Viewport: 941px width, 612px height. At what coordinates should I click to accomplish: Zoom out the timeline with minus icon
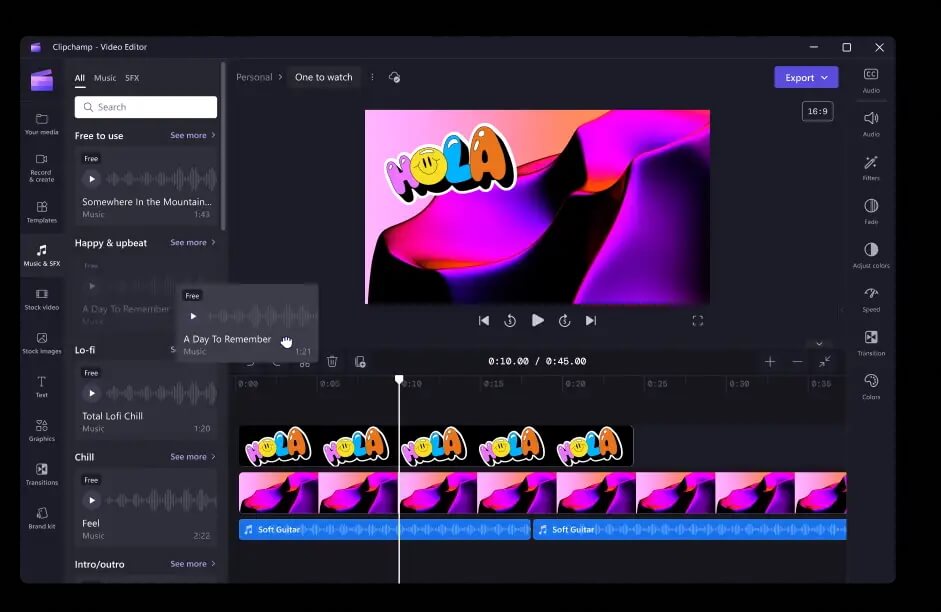click(x=797, y=361)
